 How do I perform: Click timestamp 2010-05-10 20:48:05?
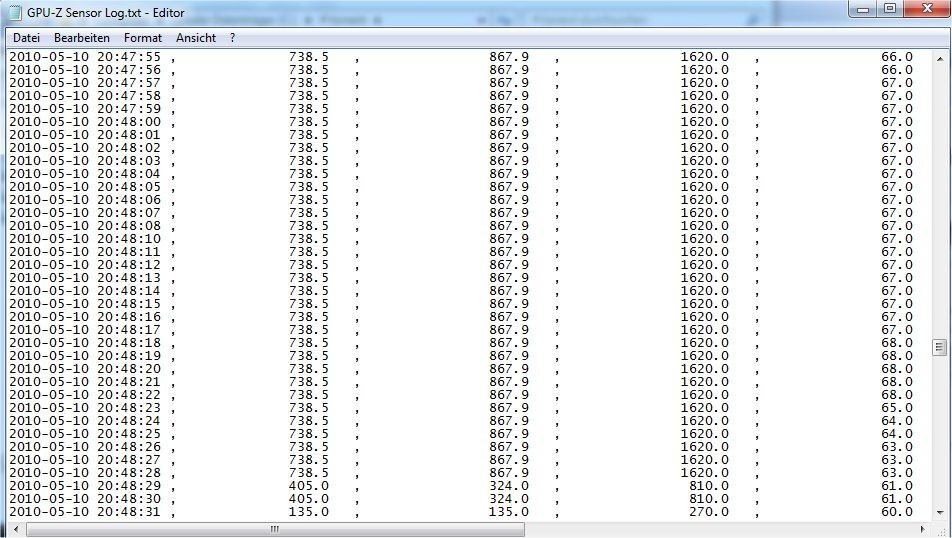point(85,187)
